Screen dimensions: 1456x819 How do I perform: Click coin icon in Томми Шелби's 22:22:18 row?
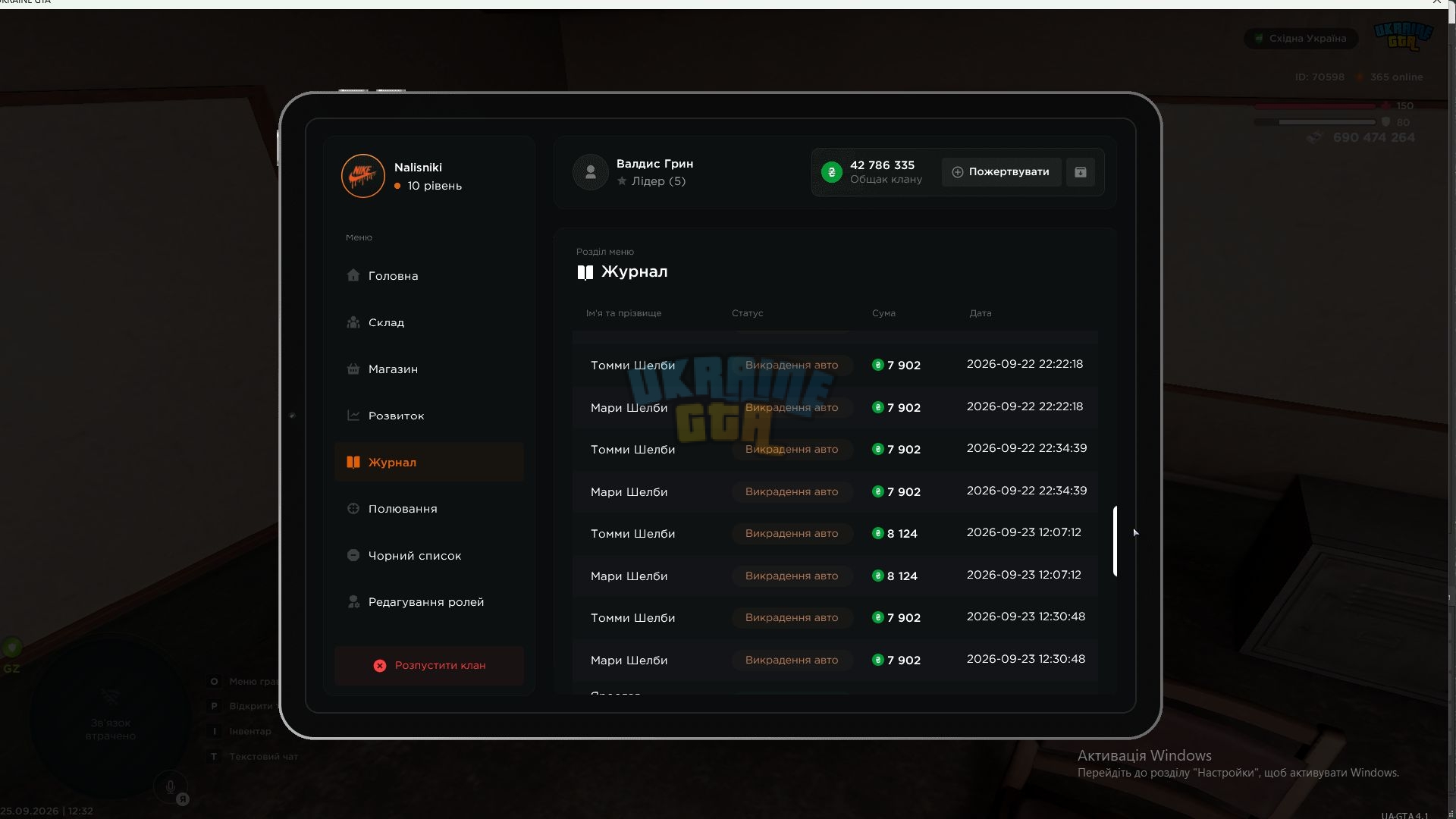click(878, 365)
